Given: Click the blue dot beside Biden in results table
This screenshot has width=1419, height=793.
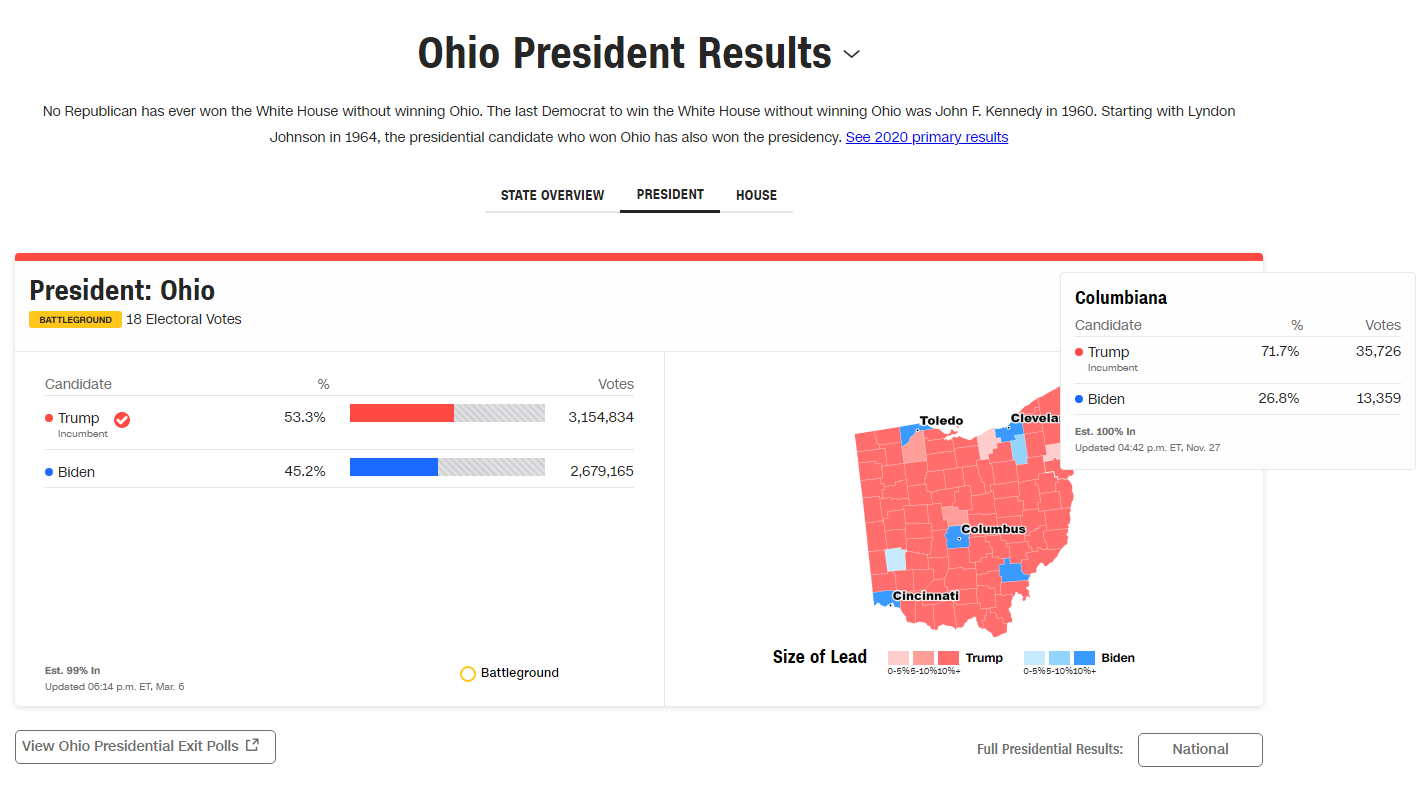Looking at the screenshot, I should [49, 471].
